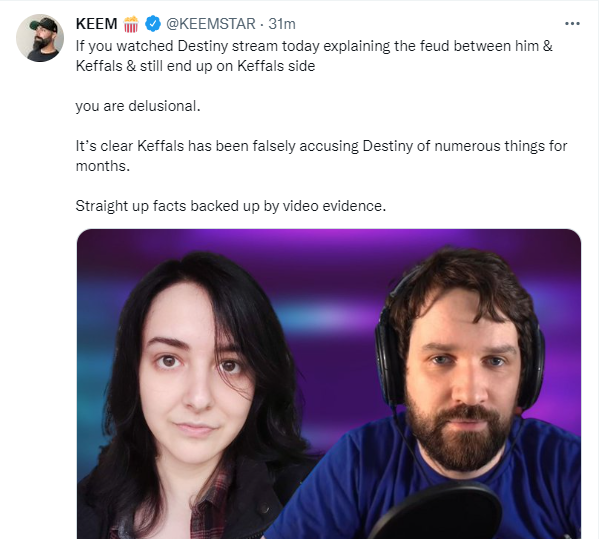Image resolution: width=604 pixels, height=539 pixels.
Task: Open the KEEM display name profile link
Action: (x=97, y=24)
